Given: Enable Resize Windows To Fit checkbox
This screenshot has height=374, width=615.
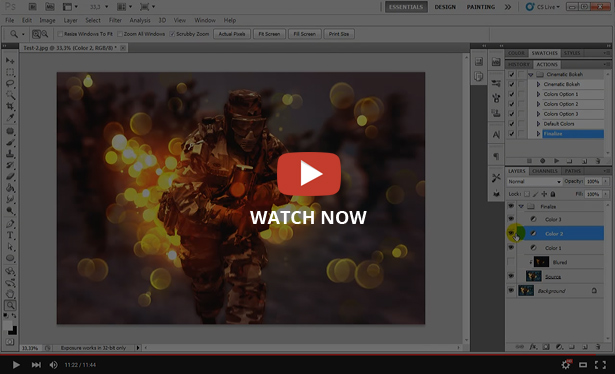Looking at the screenshot, I should click(x=60, y=34).
